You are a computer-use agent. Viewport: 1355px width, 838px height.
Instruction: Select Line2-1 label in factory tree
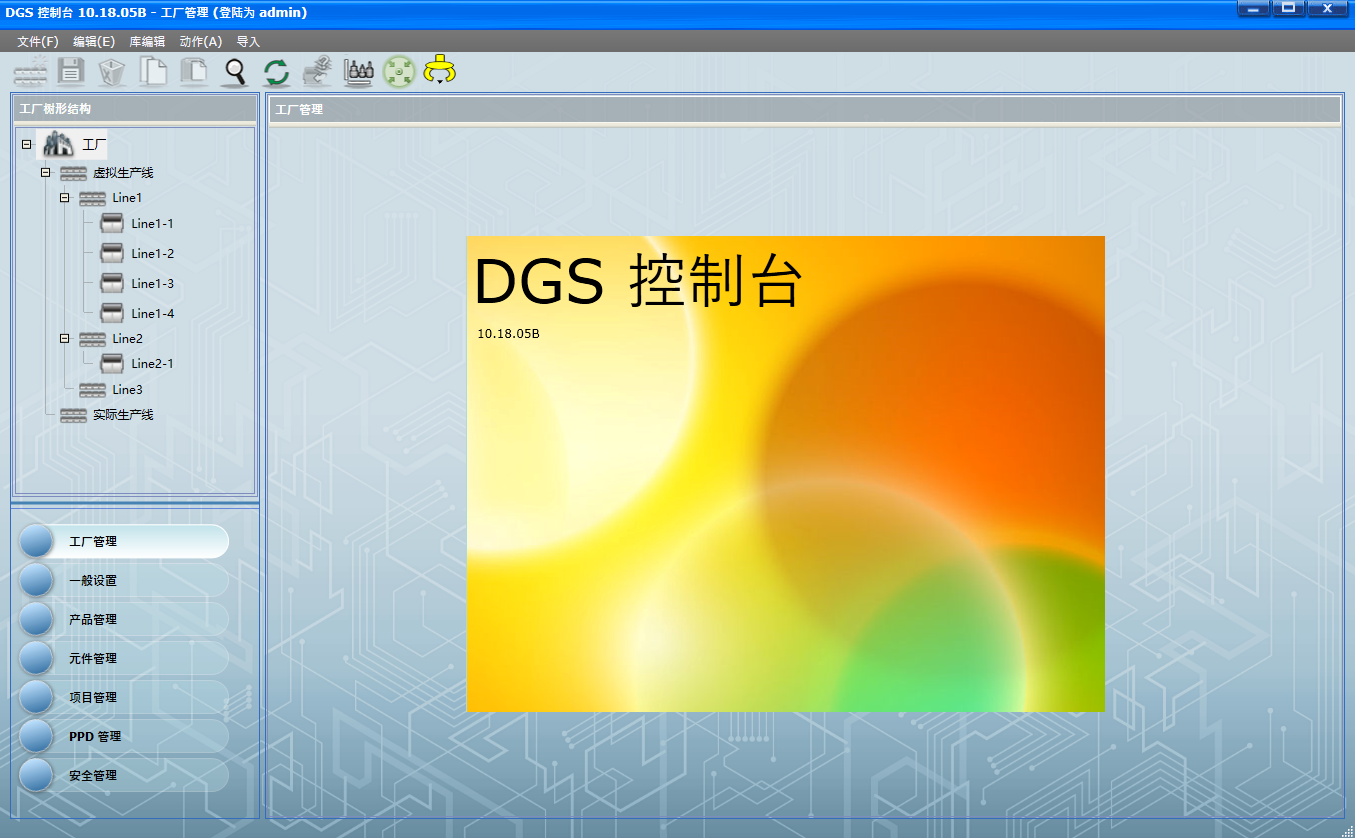point(152,363)
